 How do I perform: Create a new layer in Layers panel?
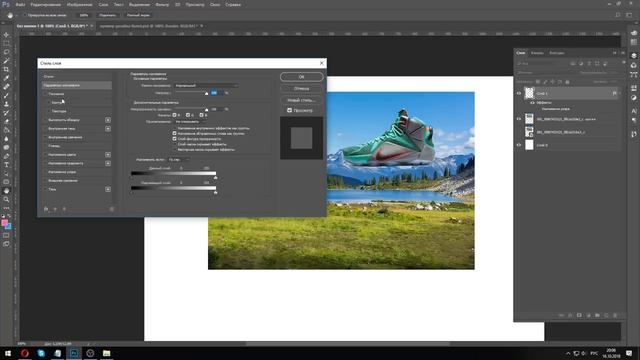point(606,315)
